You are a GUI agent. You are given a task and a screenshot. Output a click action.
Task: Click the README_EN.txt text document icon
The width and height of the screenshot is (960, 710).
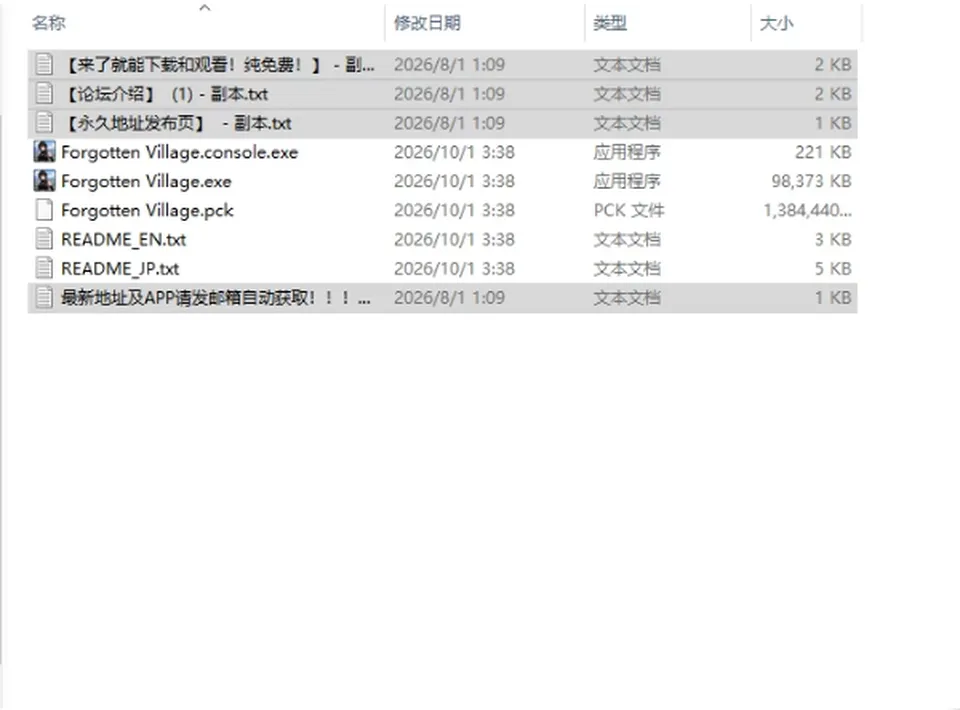point(44,239)
